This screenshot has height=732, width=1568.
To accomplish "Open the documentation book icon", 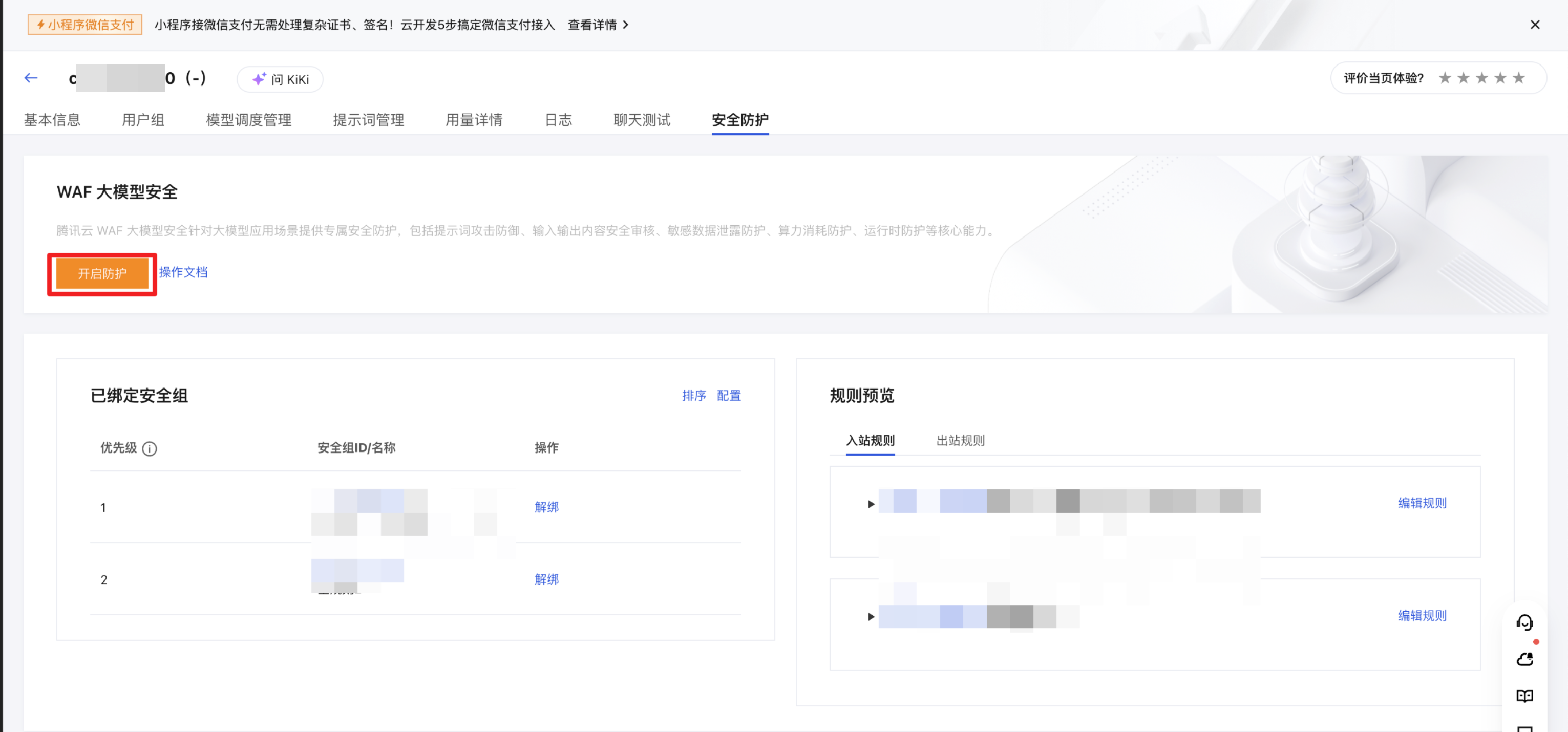I will point(1524,695).
